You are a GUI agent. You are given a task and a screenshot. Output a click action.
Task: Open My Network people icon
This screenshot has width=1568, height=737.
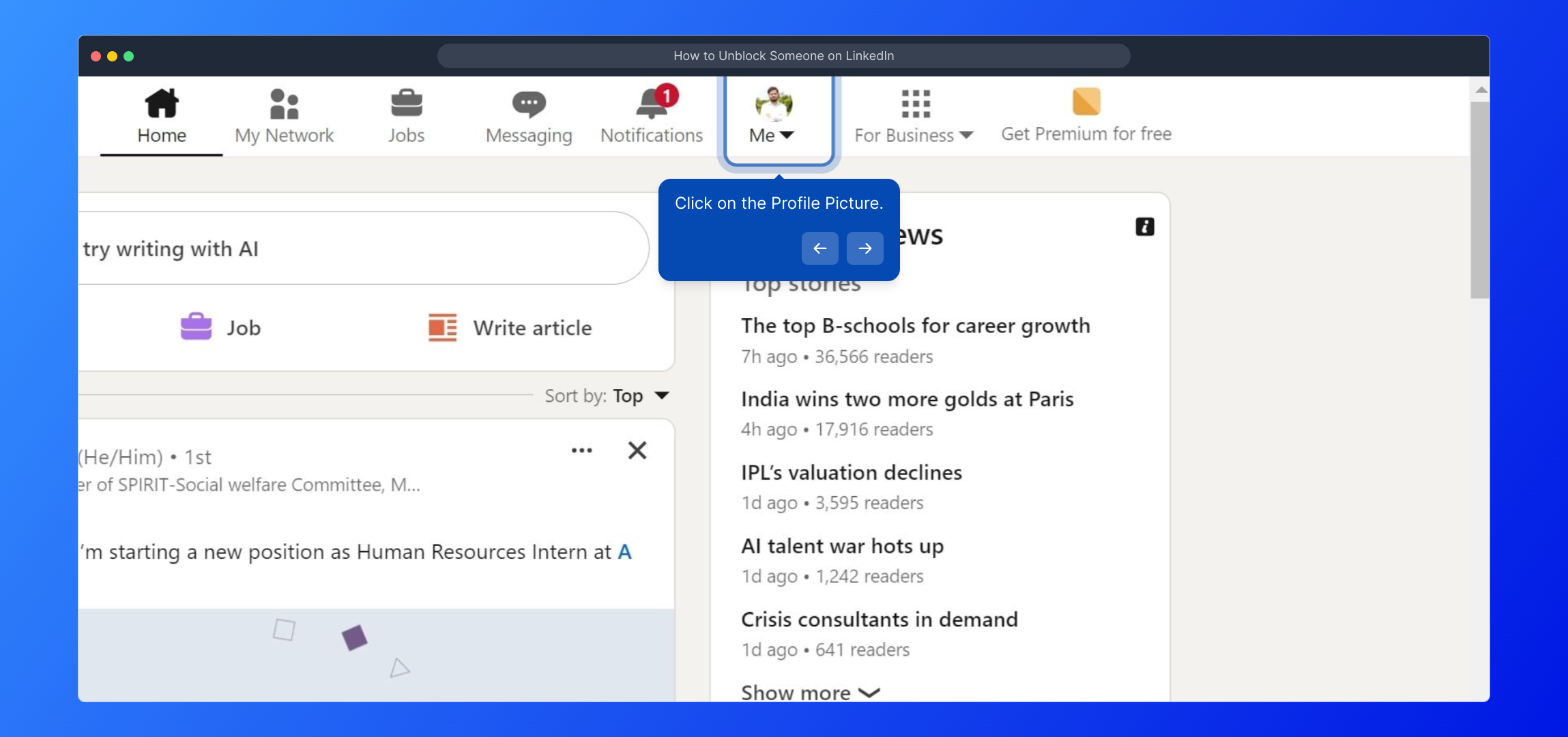(x=284, y=104)
